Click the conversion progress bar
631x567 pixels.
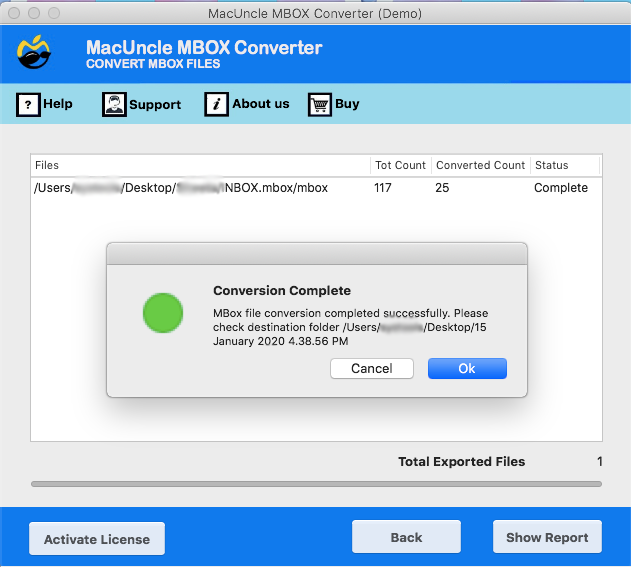click(316, 484)
